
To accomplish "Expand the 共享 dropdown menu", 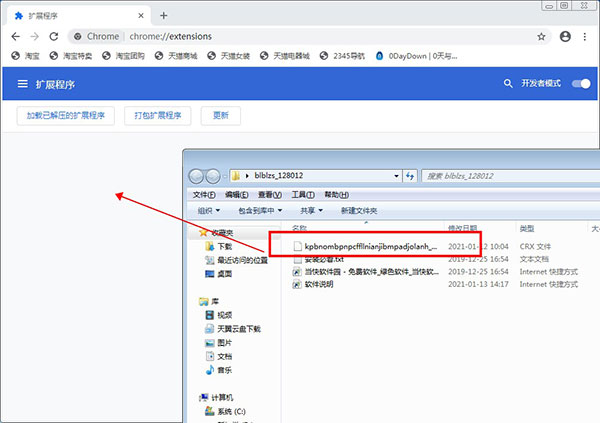I will click(310, 211).
